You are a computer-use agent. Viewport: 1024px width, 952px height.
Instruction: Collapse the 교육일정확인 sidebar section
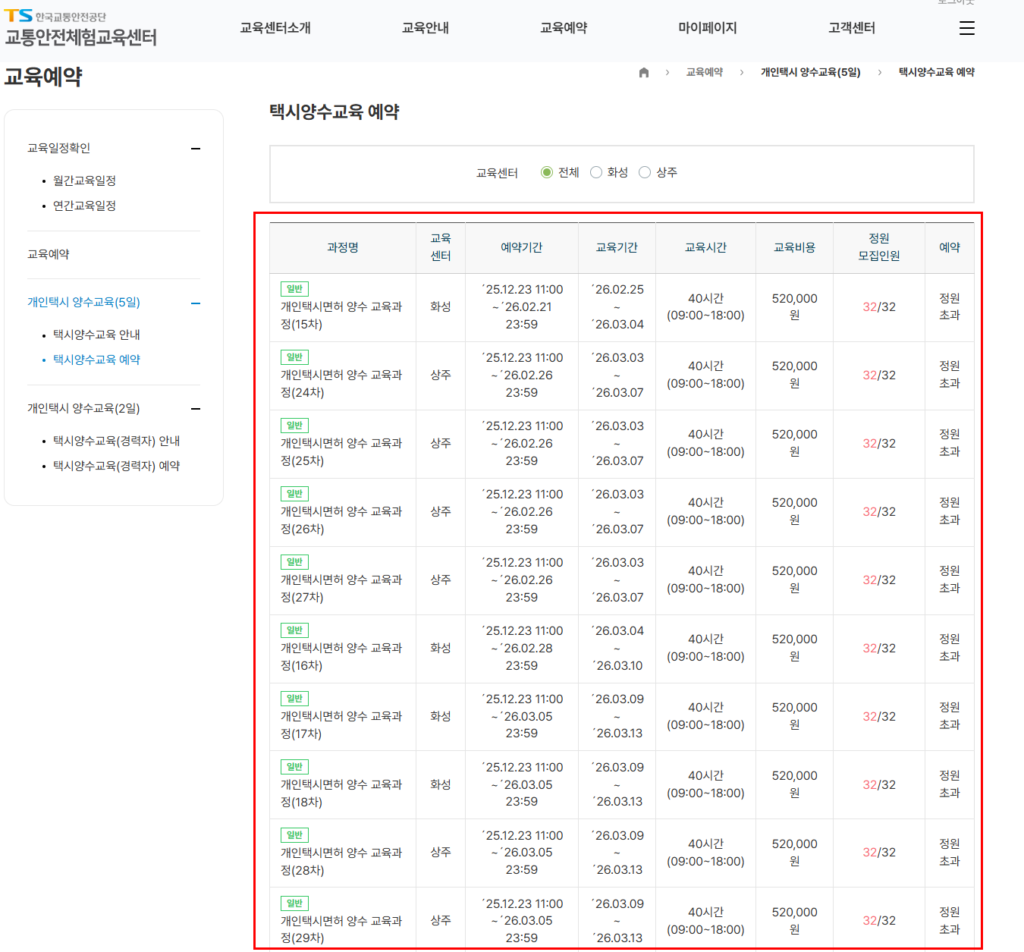point(195,148)
